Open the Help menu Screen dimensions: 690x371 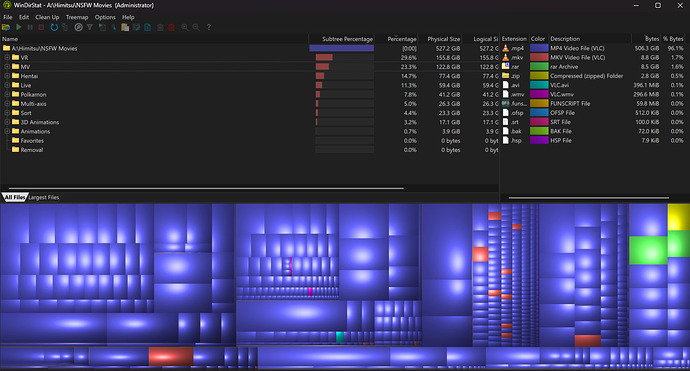tap(128, 17)
